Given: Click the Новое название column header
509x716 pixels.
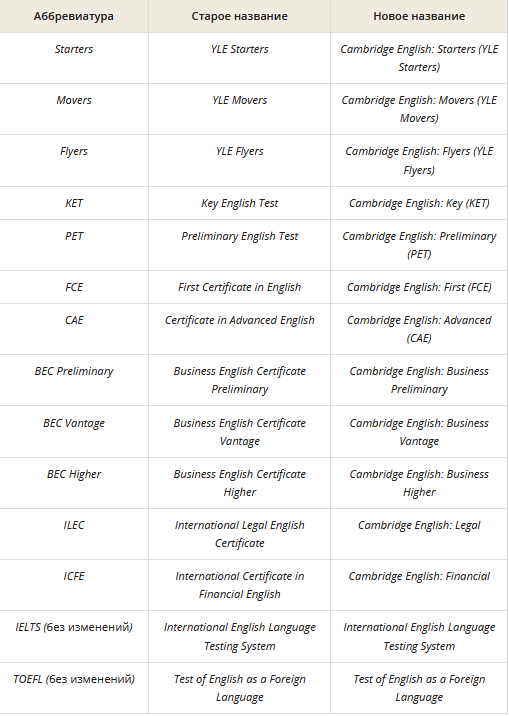Looking at the screenshot, I should (419, 16).
